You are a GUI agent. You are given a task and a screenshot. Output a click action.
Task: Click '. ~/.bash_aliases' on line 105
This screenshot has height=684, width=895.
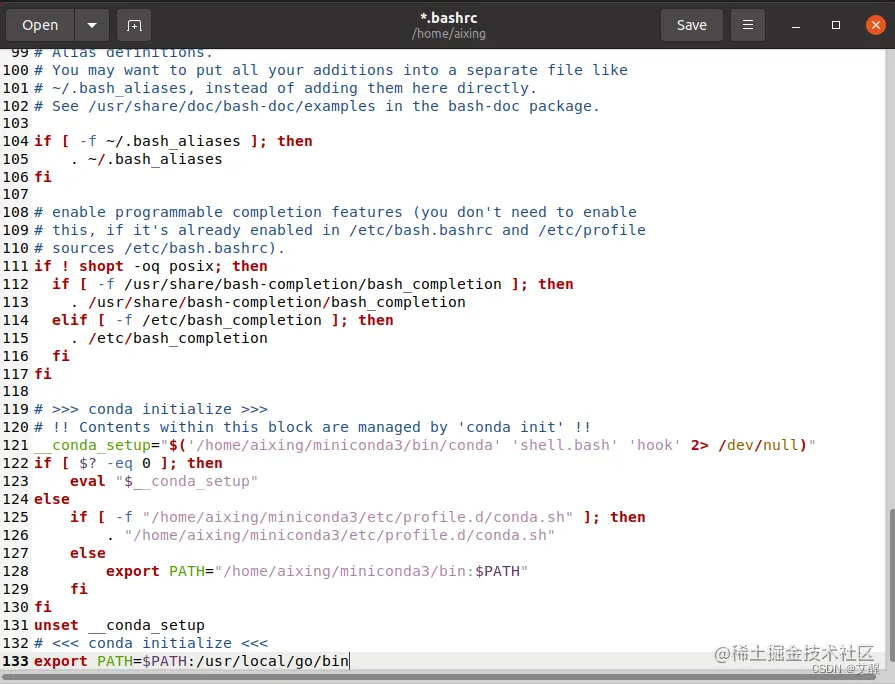(x=146, y=159)
